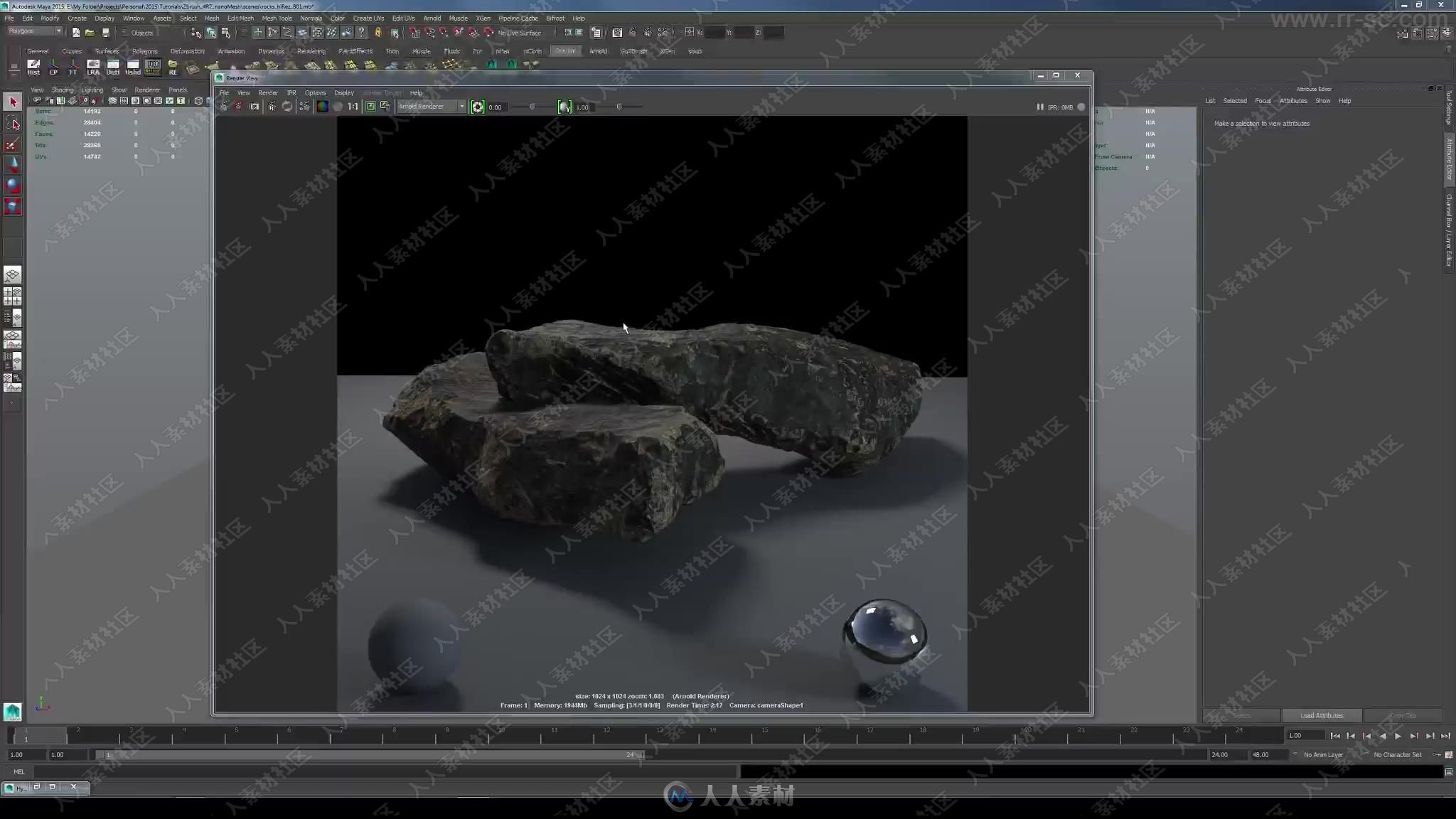Click Focus in Attribute Editor
Image resolution: width=1456 pixels, height=819 pixels.
[x=1263, y=101]
